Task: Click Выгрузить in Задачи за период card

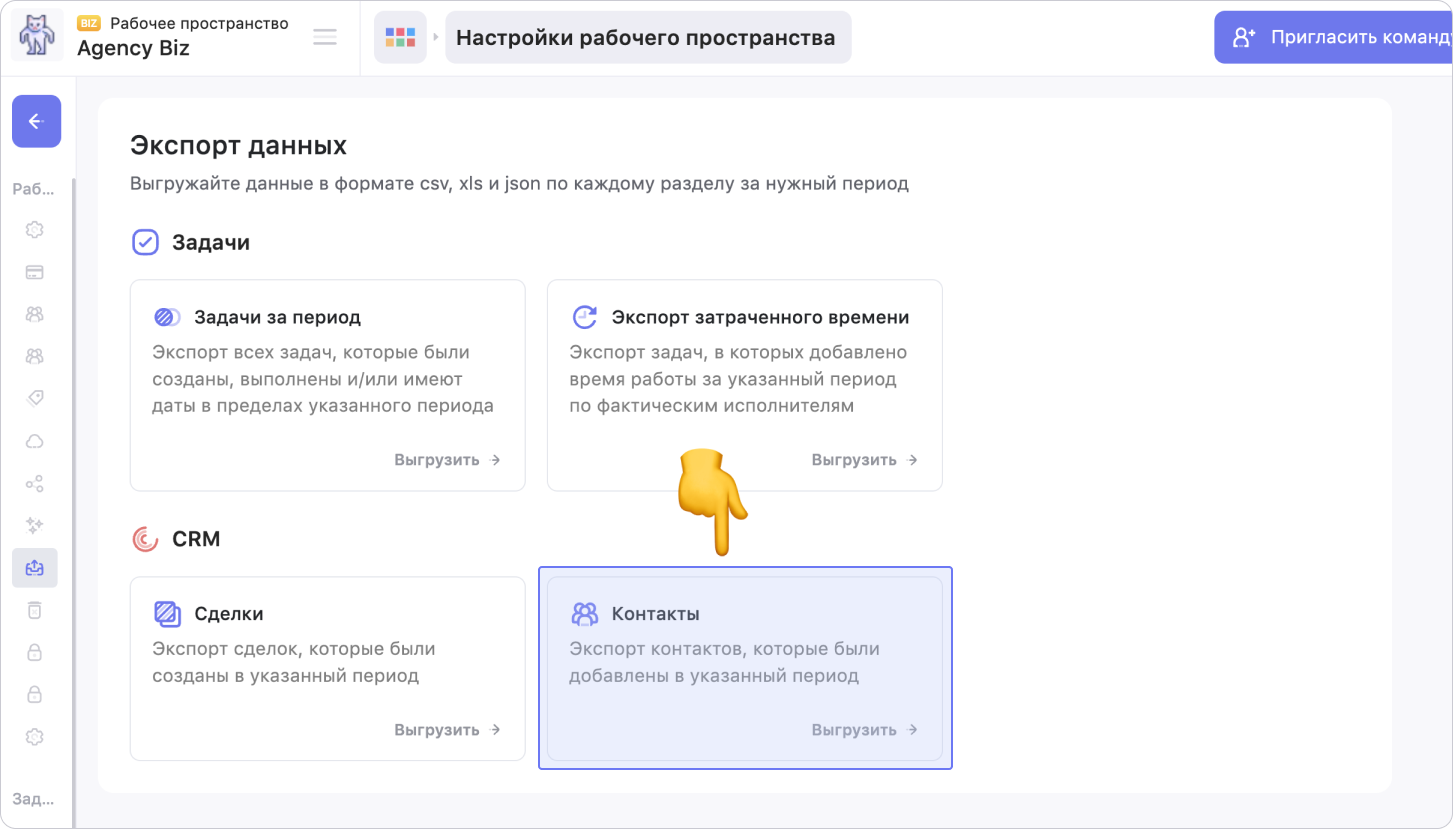Action: point(447,460)
